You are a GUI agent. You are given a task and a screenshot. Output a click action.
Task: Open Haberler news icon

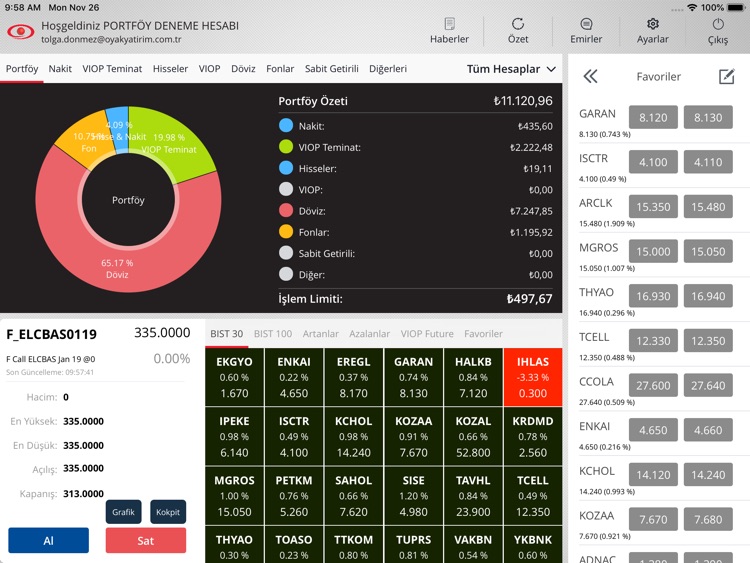[449, 24]
